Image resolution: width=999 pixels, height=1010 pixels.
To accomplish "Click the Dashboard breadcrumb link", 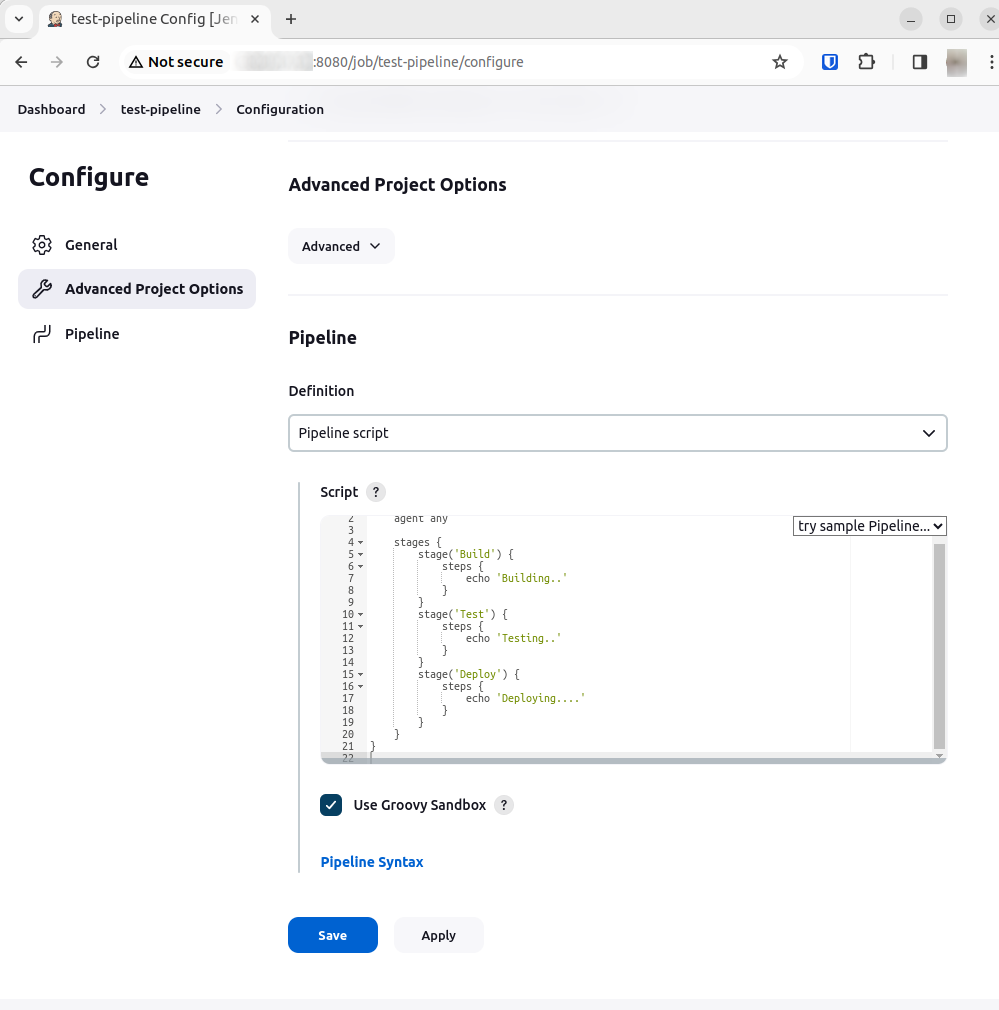I will (51, 109).
